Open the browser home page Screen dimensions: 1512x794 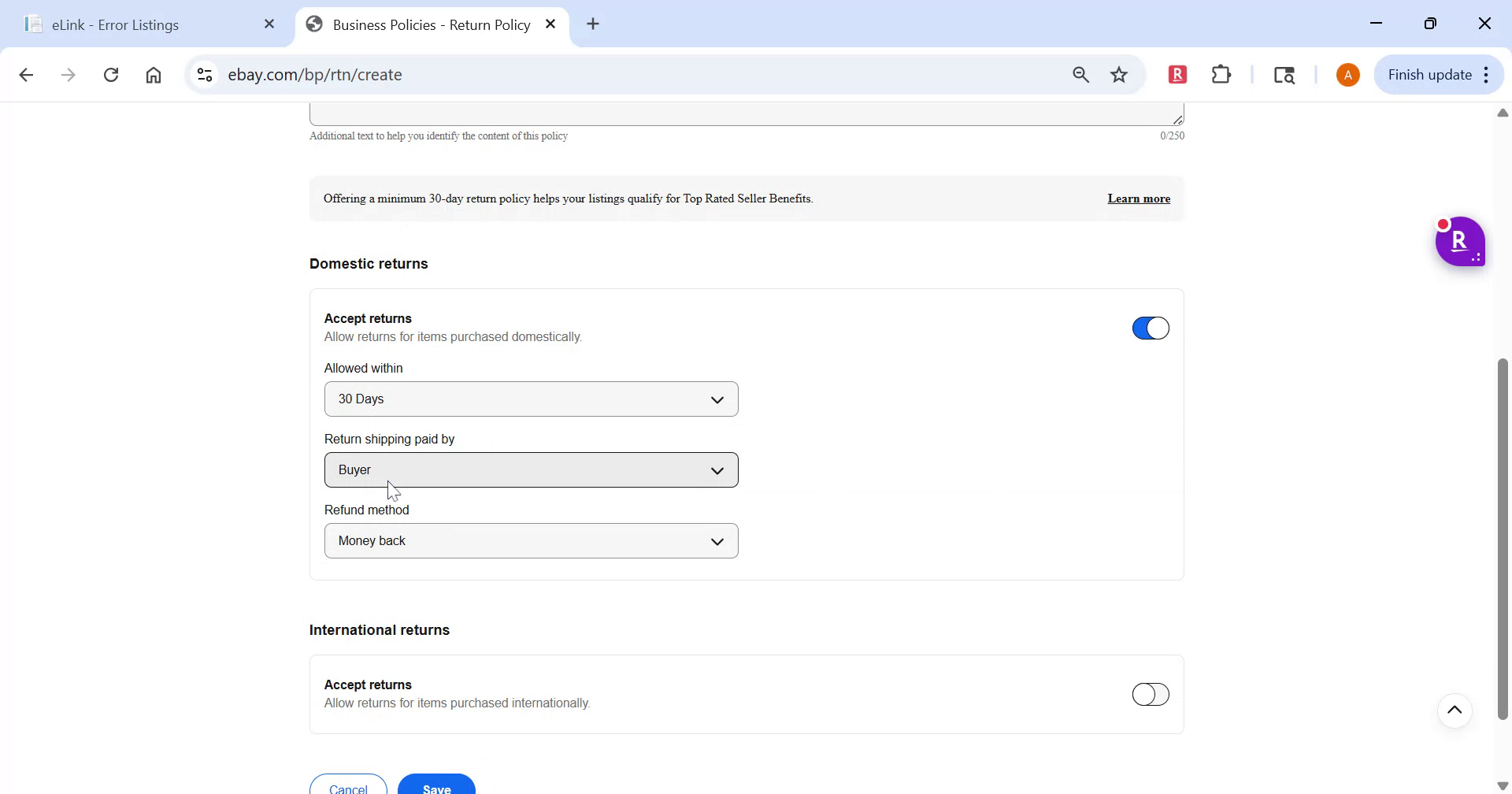(154, 74)
